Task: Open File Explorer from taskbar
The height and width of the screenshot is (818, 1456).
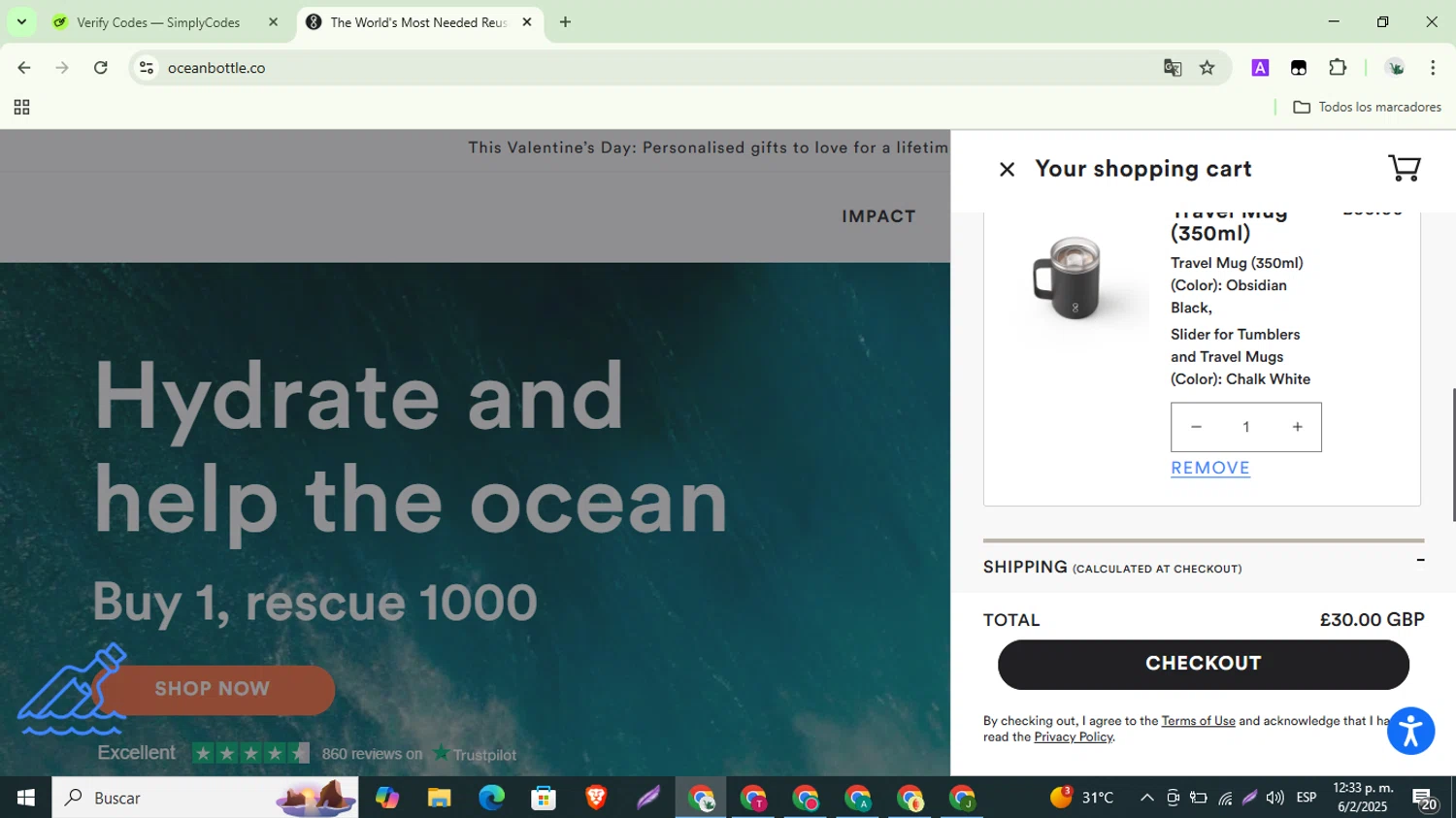Action: [440, 798]
